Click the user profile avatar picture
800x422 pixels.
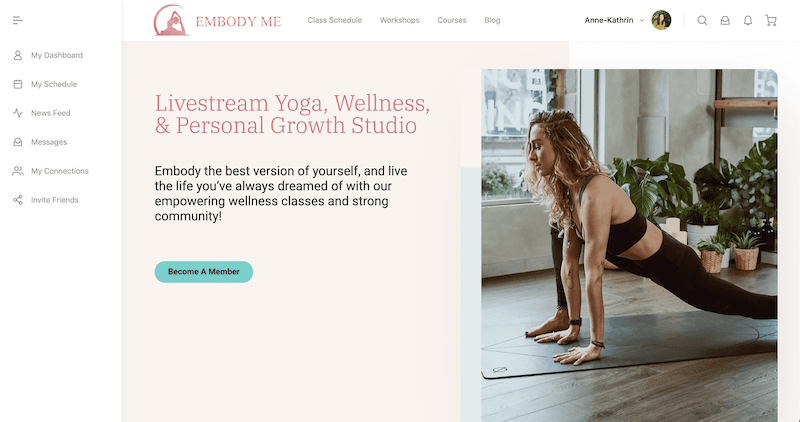pos(661,20)
